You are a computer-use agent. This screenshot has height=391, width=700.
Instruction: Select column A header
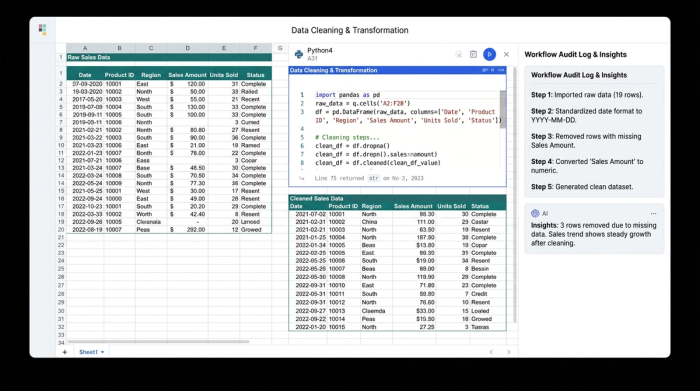[85, 48]
